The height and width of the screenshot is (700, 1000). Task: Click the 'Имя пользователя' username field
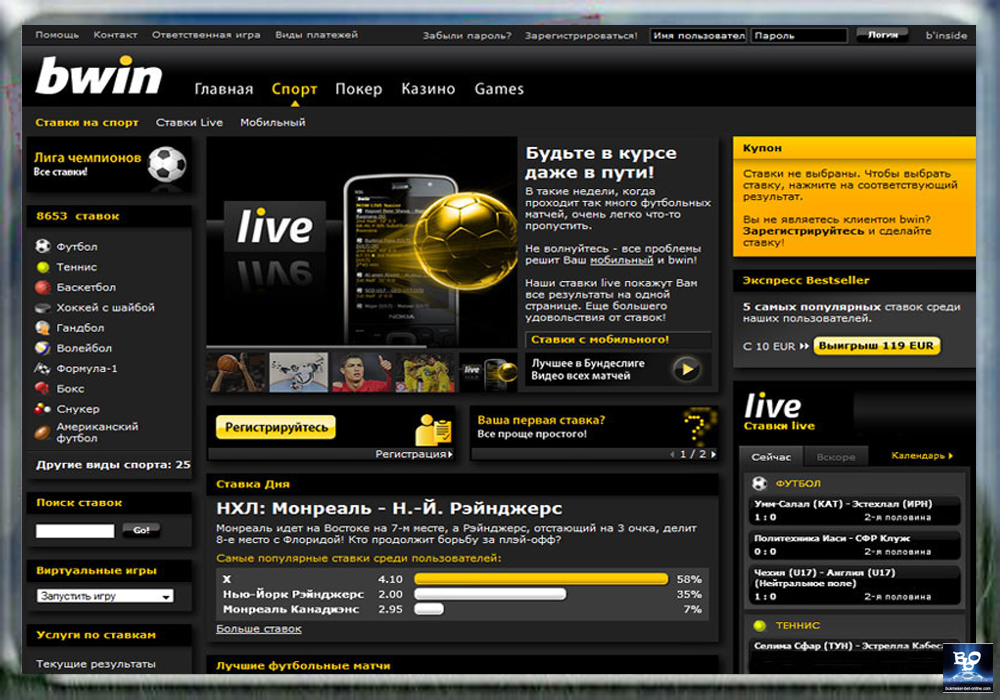698,35
